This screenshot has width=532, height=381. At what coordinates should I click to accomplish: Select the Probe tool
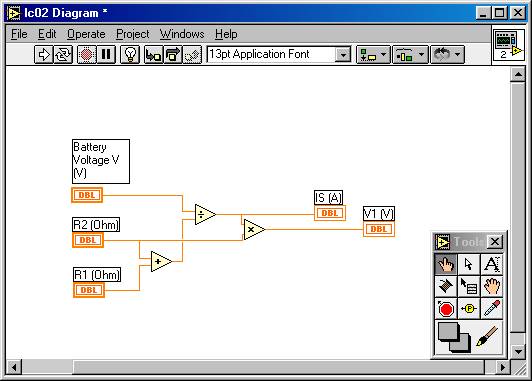[469, 309]
